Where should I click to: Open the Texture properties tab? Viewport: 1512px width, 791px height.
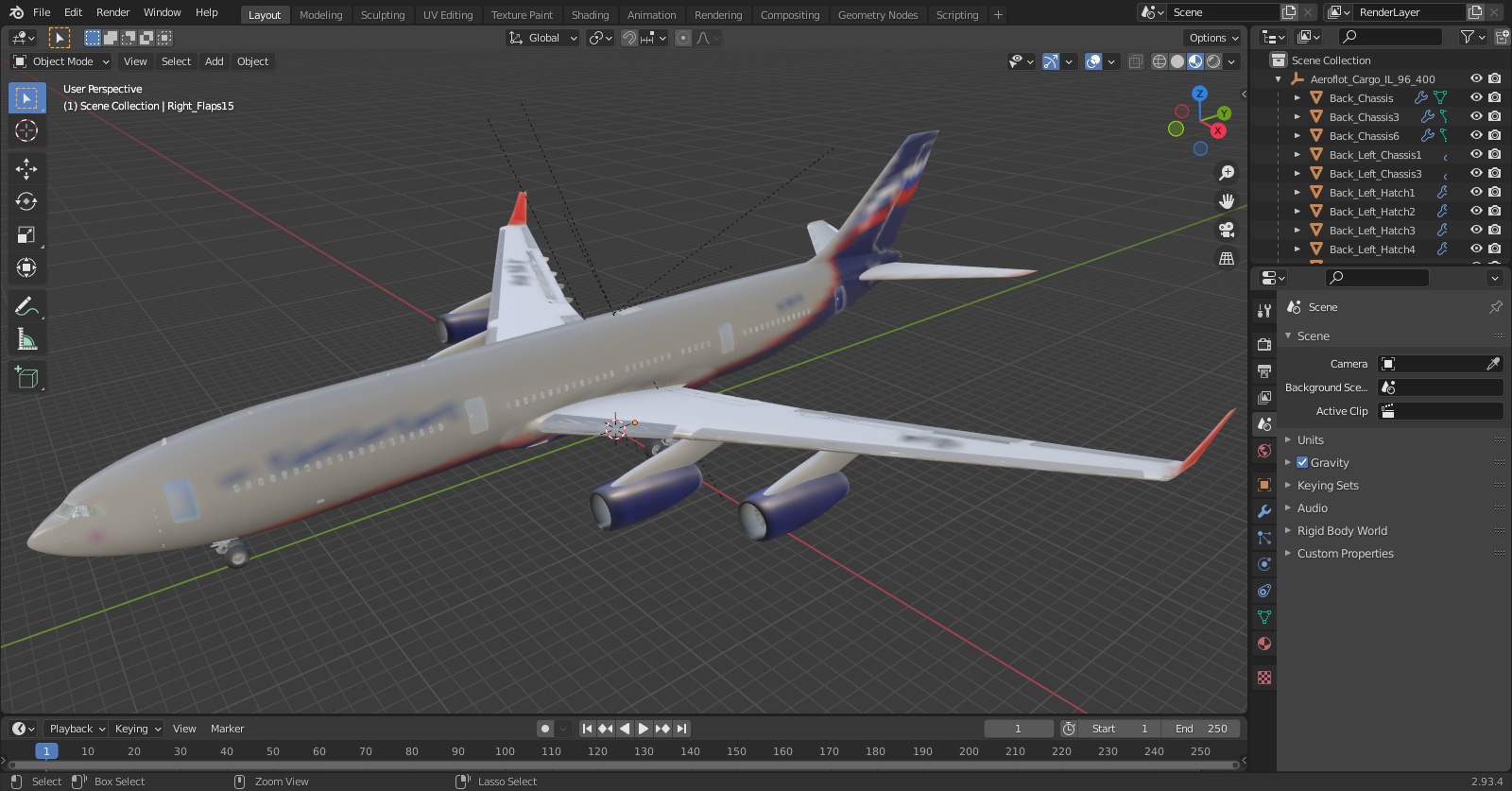coord(1264,678)
